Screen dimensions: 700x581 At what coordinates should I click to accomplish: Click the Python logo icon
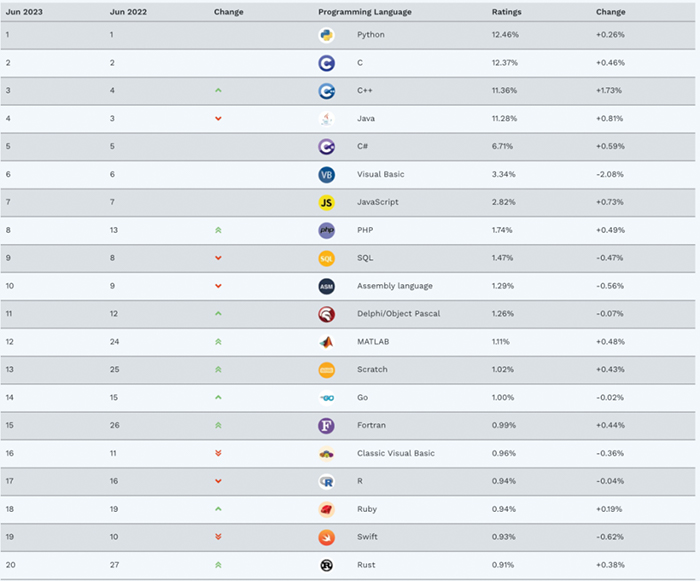(x=326, y=35)
